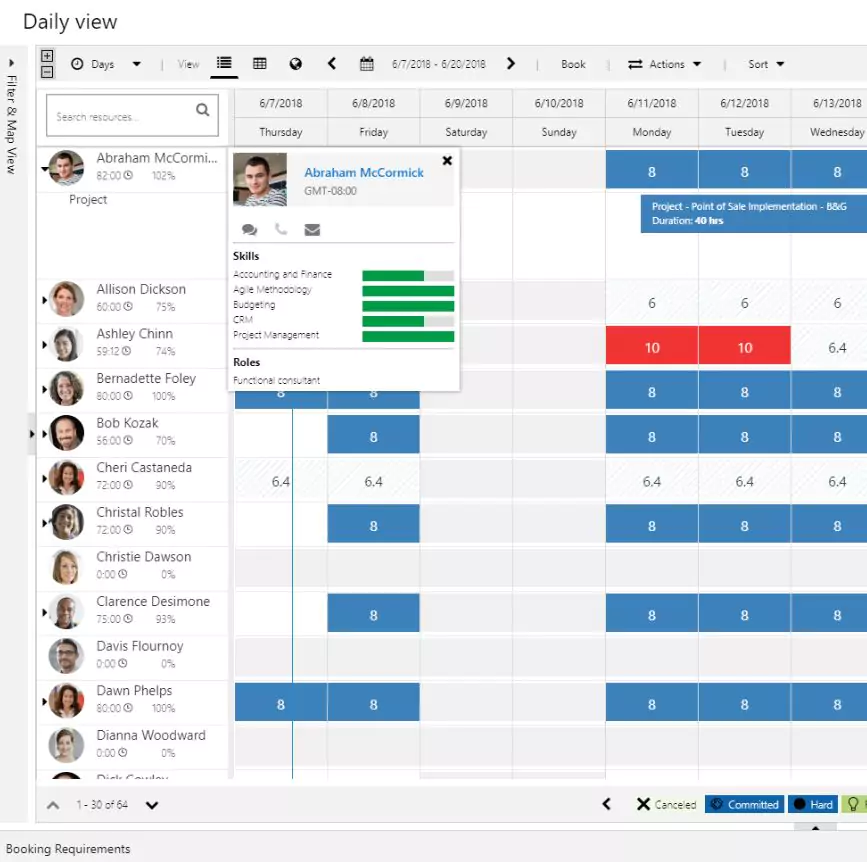Click the search magnifier icon
This screenshot has height=862, width=867.
(203, 111)
